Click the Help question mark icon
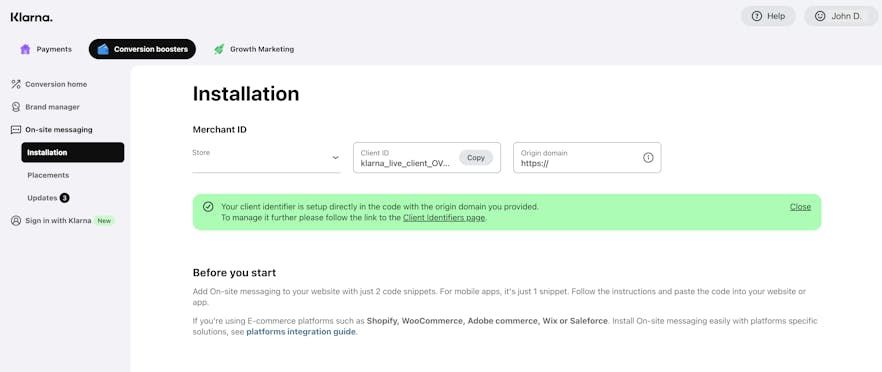882x372 pixels. (757, 16)
